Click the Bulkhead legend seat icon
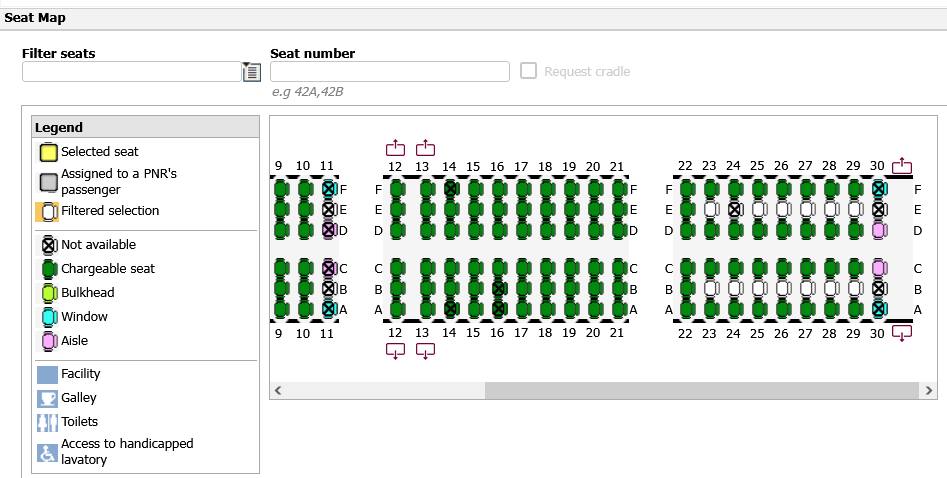This screenshot has width=947, height=478. (49, 293)
